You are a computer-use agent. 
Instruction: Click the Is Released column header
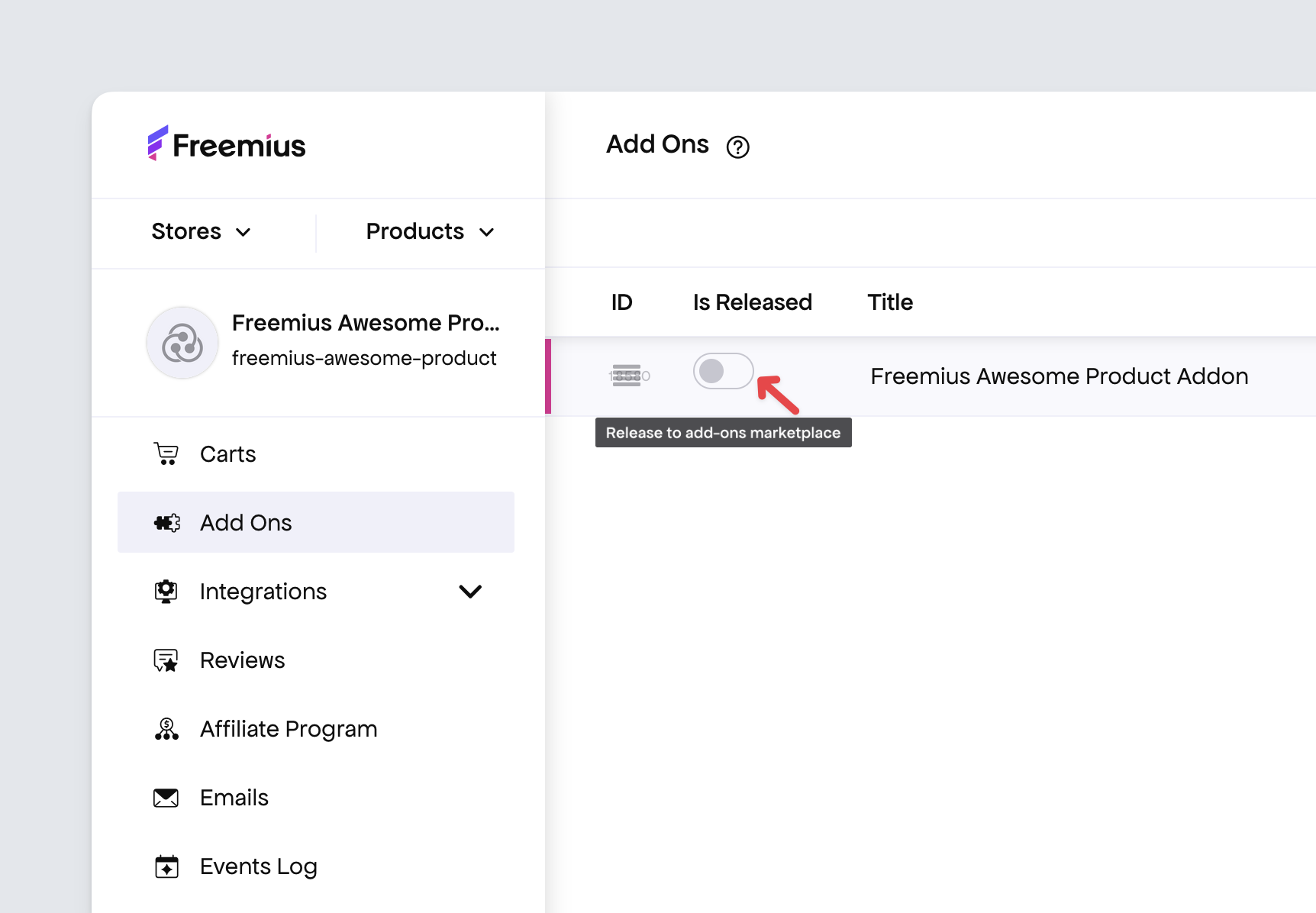point(753,302)
